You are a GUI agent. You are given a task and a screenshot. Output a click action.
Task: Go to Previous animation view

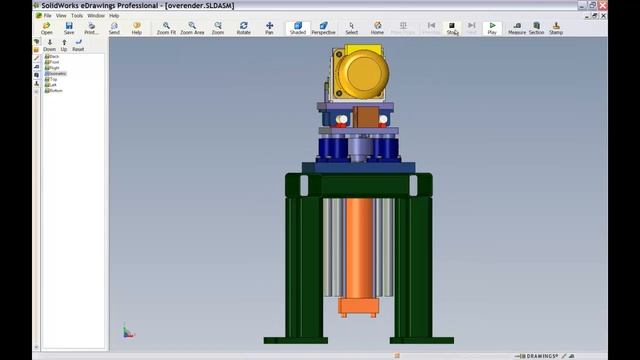(x=431, y=28)
